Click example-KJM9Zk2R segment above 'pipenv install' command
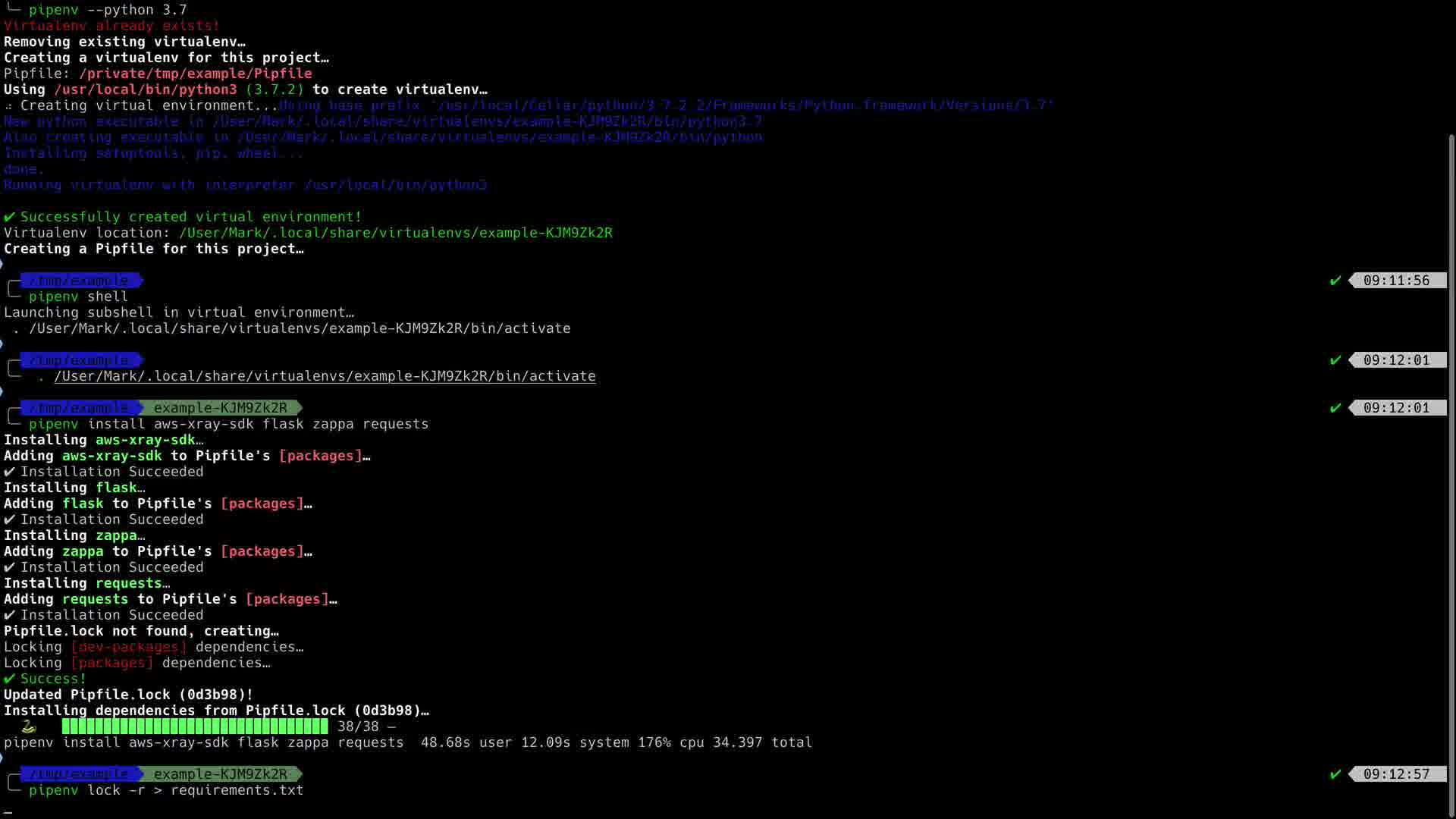 point(220,408)
